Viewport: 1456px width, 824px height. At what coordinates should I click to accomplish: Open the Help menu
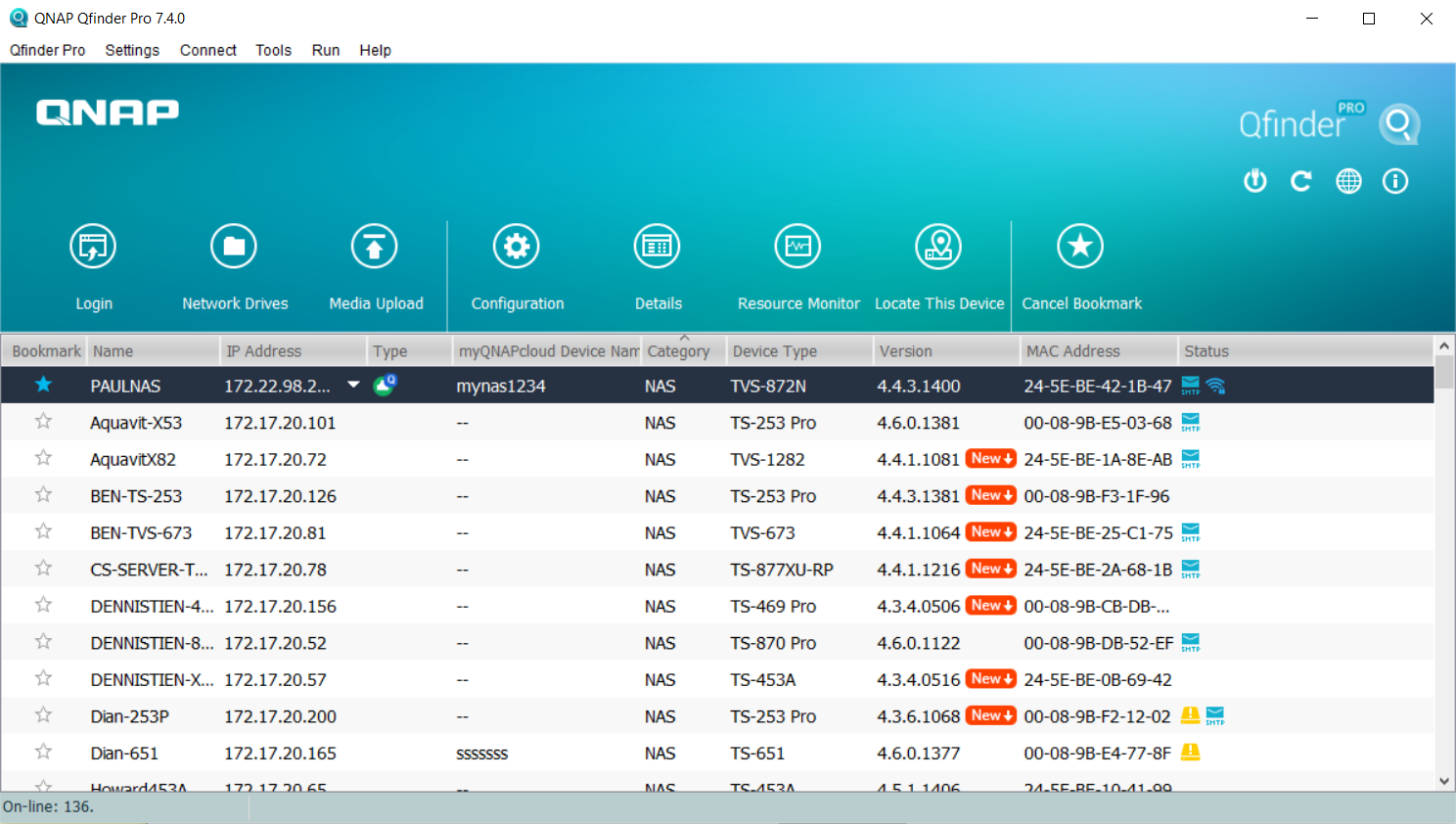(x=375, y=50)
